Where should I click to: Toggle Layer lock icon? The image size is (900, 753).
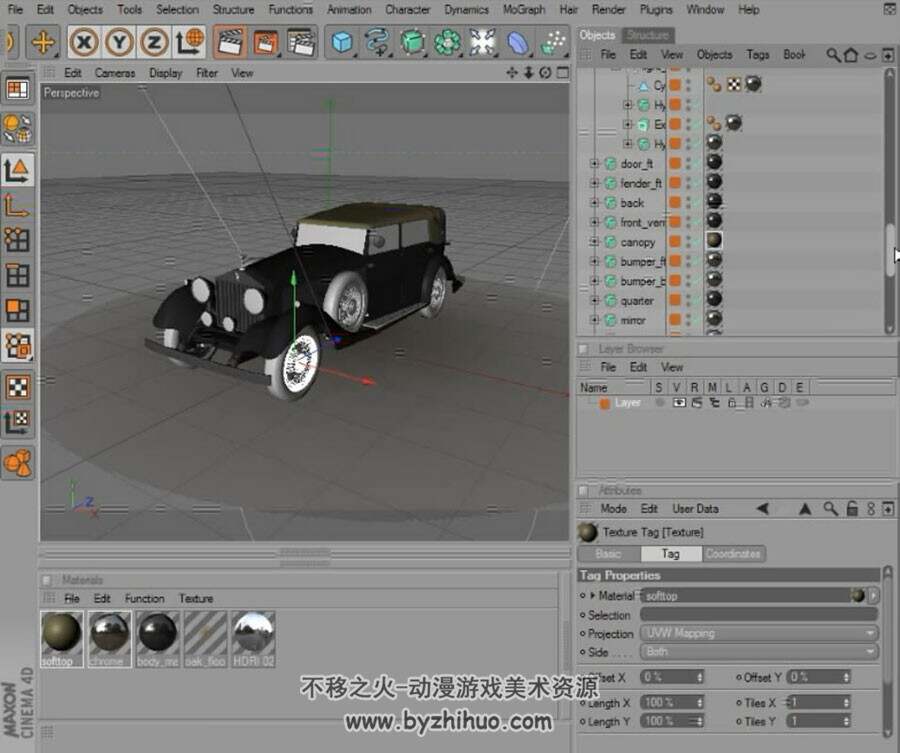[x=732, y=403]
